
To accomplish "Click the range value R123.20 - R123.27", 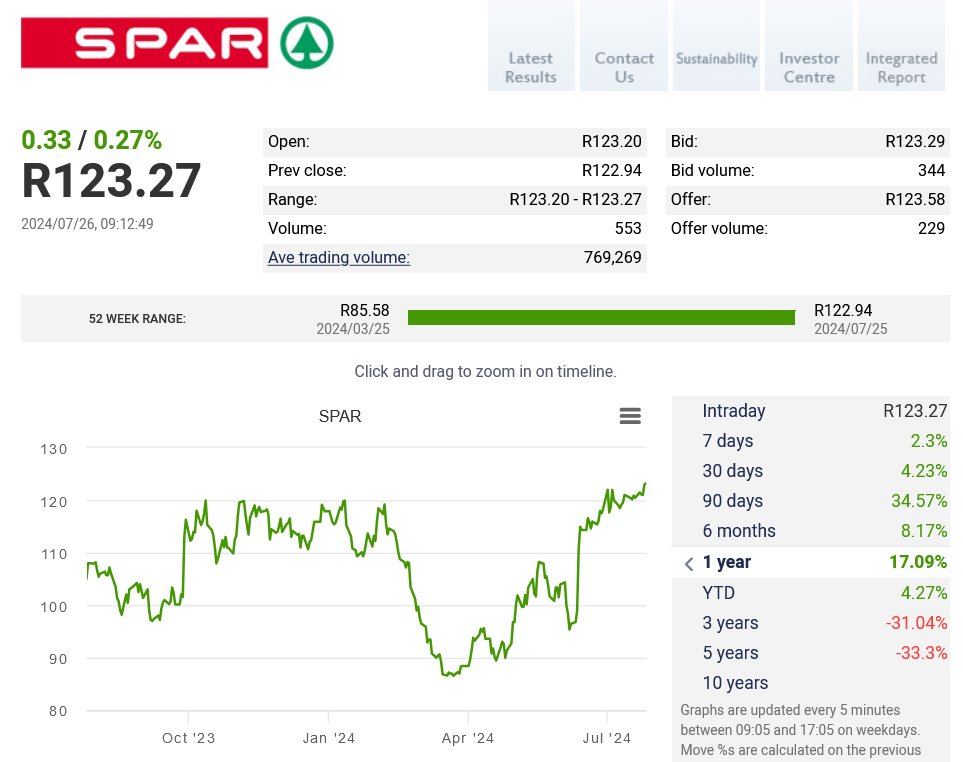I will click(575, 200).
